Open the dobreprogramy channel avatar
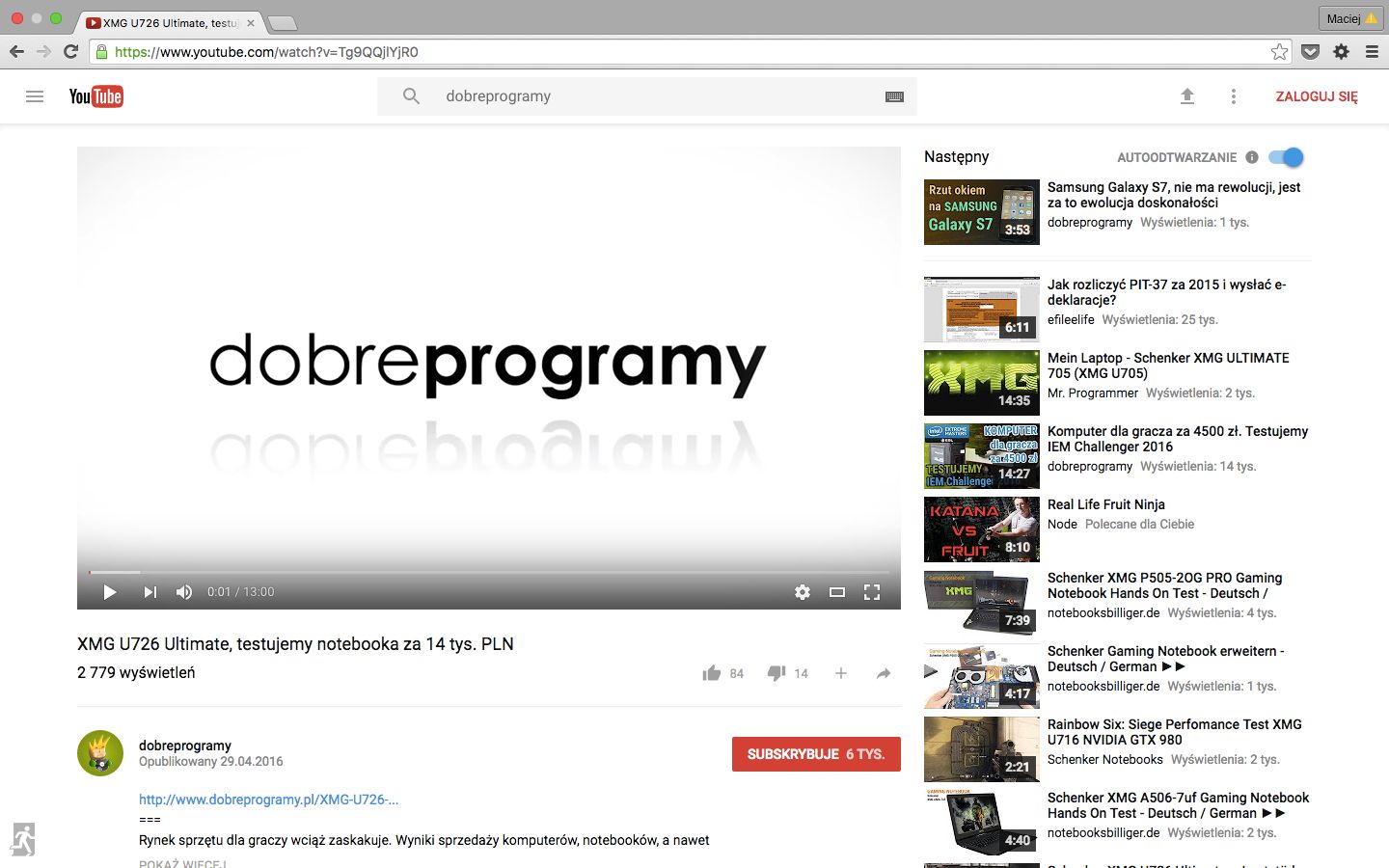 click(x=100, y=753)
